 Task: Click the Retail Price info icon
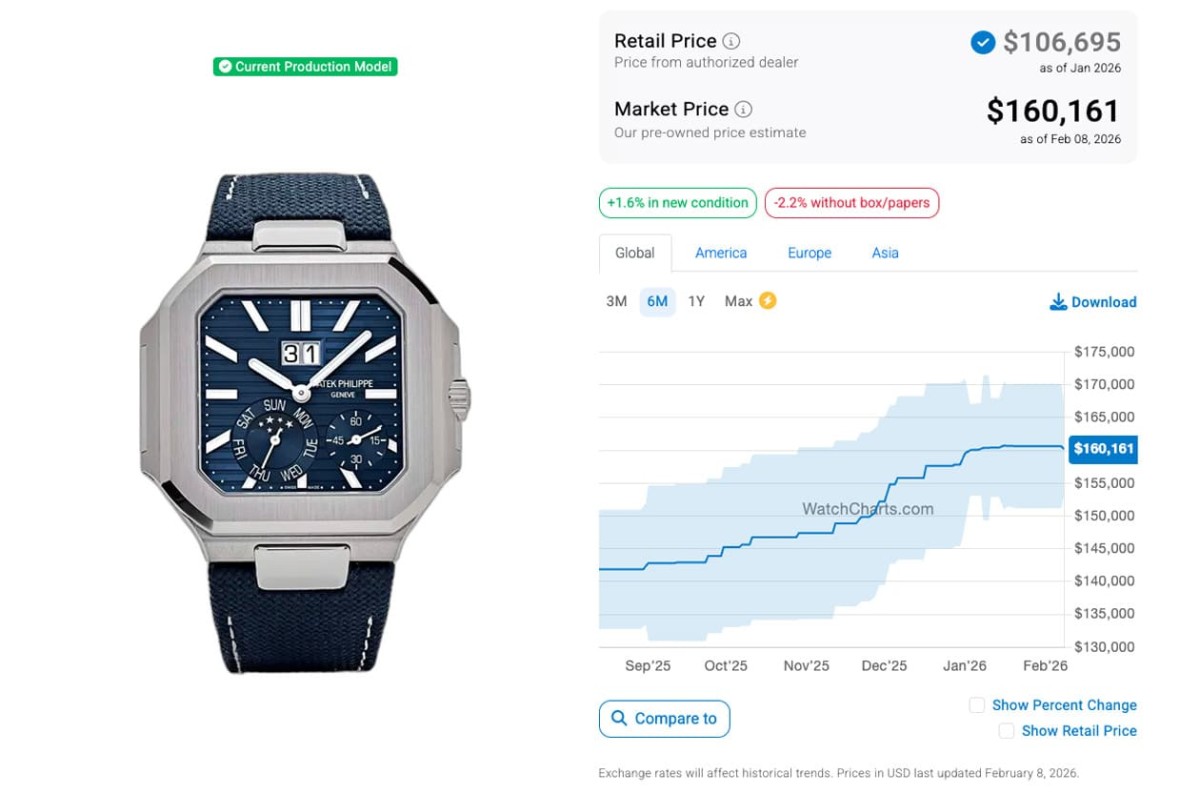click(732, 42)
